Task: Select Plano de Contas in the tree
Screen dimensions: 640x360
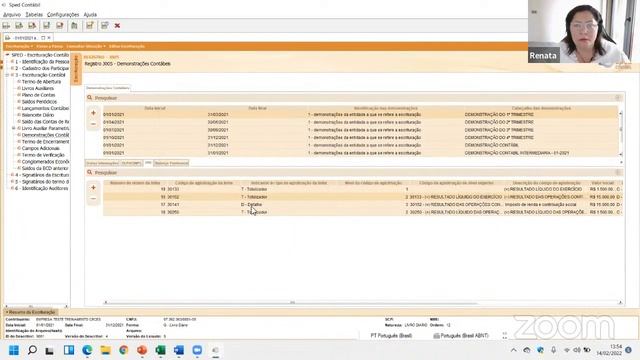Action: [x=38, y=95]
